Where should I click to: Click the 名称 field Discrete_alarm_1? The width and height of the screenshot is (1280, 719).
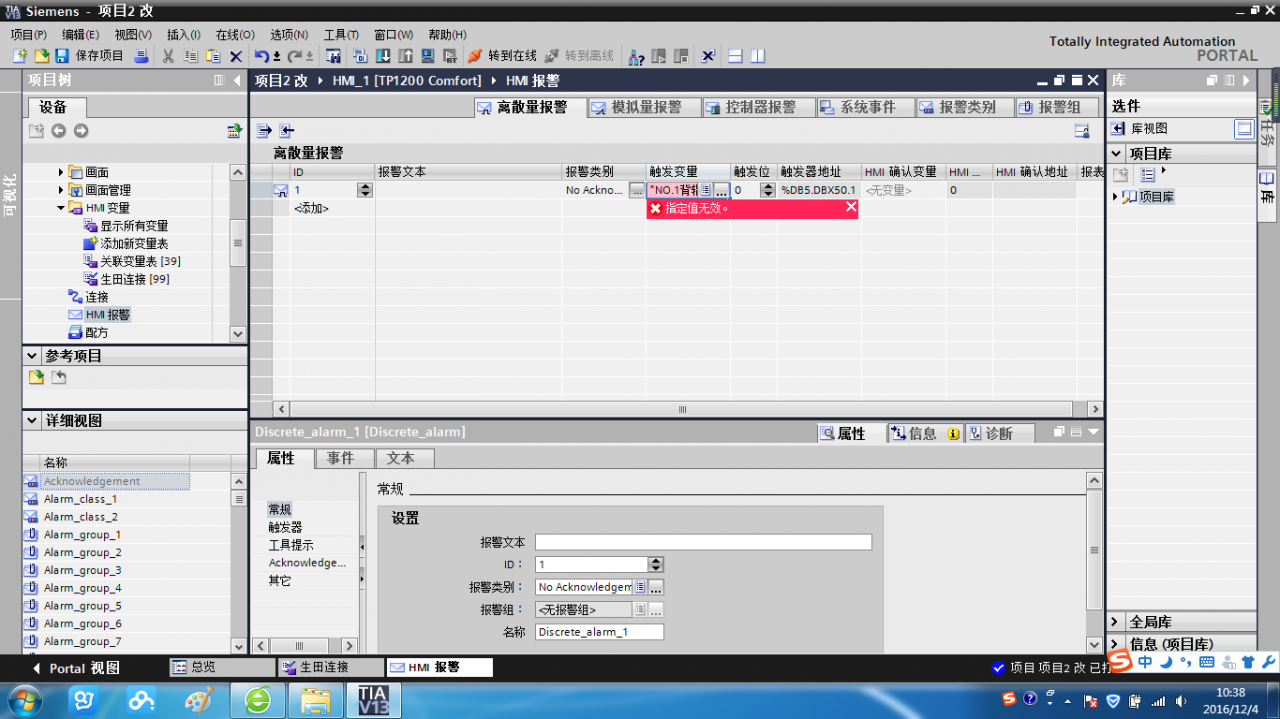tap(599, 632)
